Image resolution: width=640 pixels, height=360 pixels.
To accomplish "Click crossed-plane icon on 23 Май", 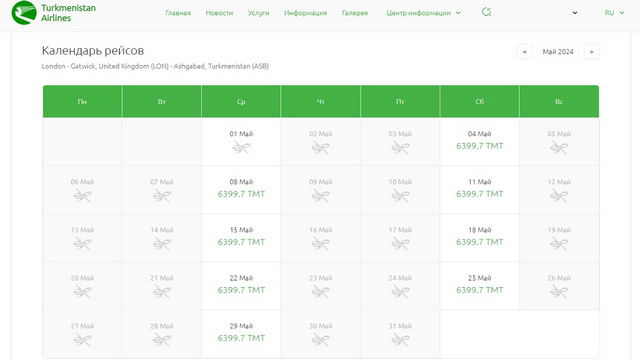I will coord(320,292).
